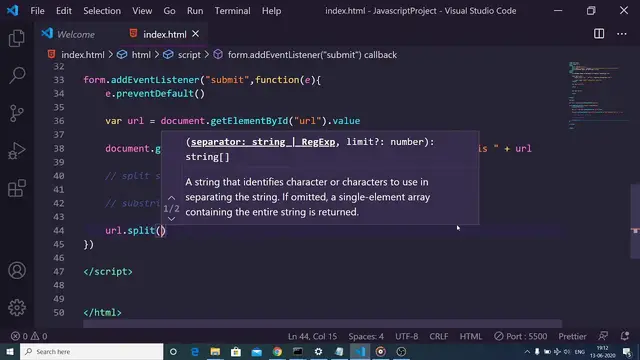Screen dimensions: 640x360
Task: Open the Help menu
Action: [x=271, y=11]
